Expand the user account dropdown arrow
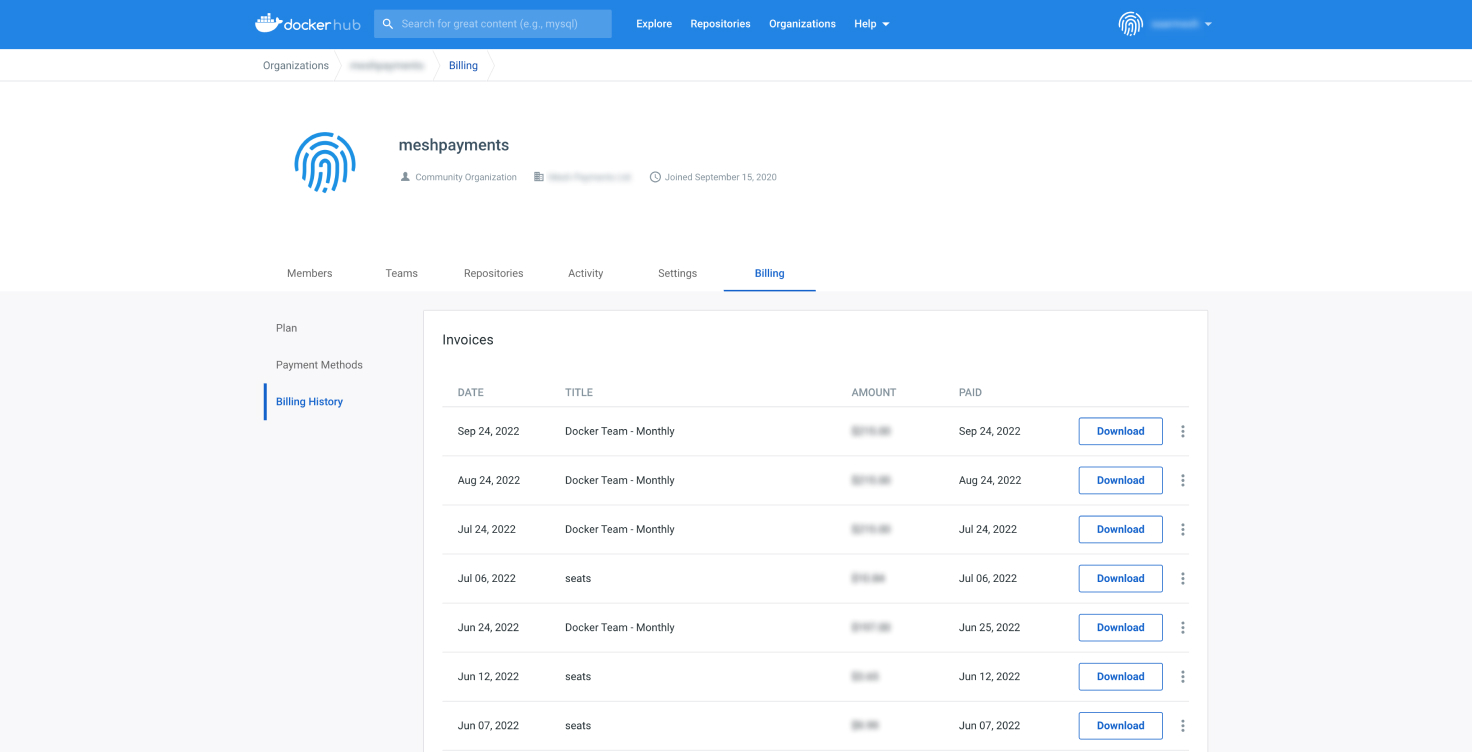 (1208, 24)
